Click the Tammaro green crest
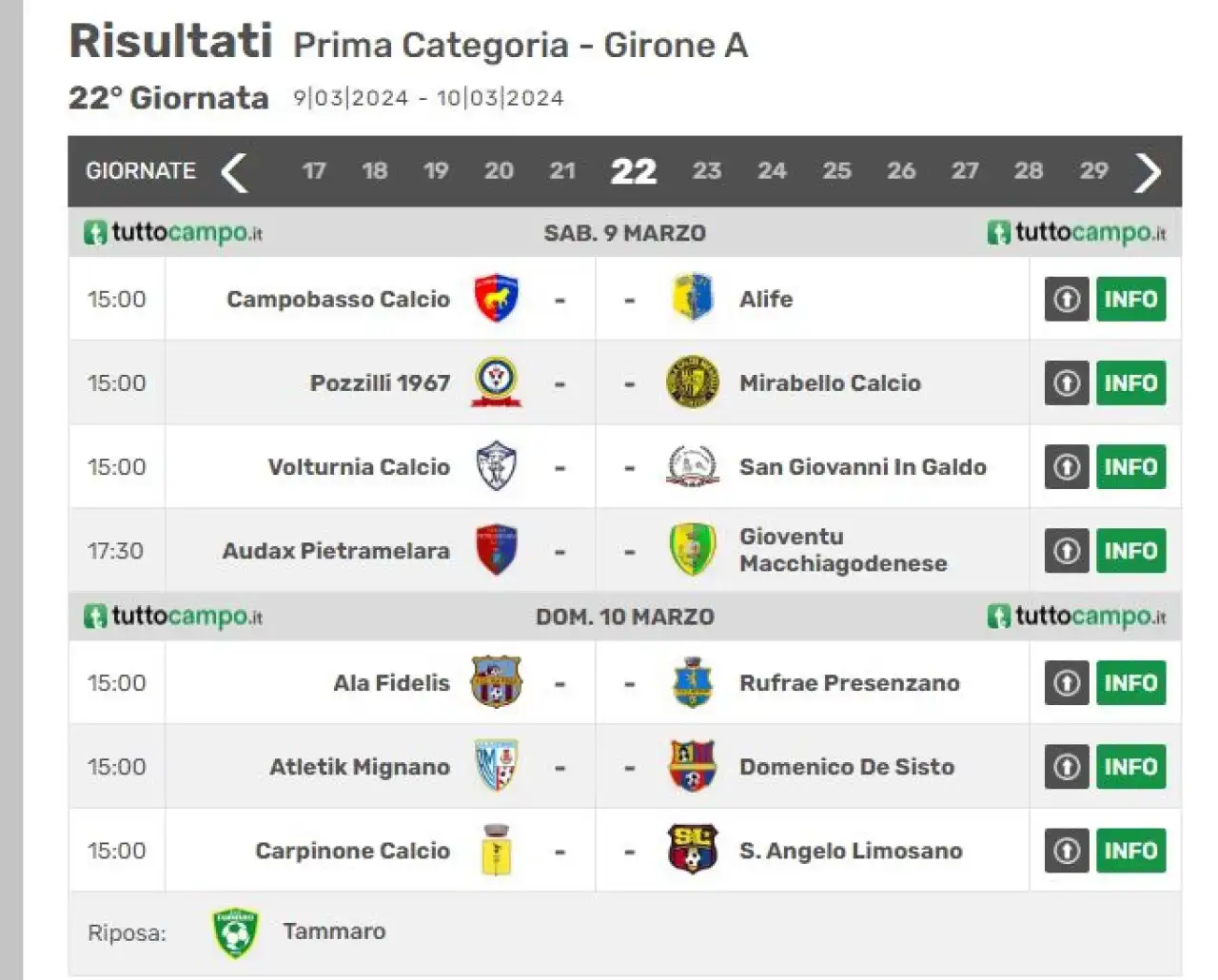1218x980 pixels. (235, 932)
